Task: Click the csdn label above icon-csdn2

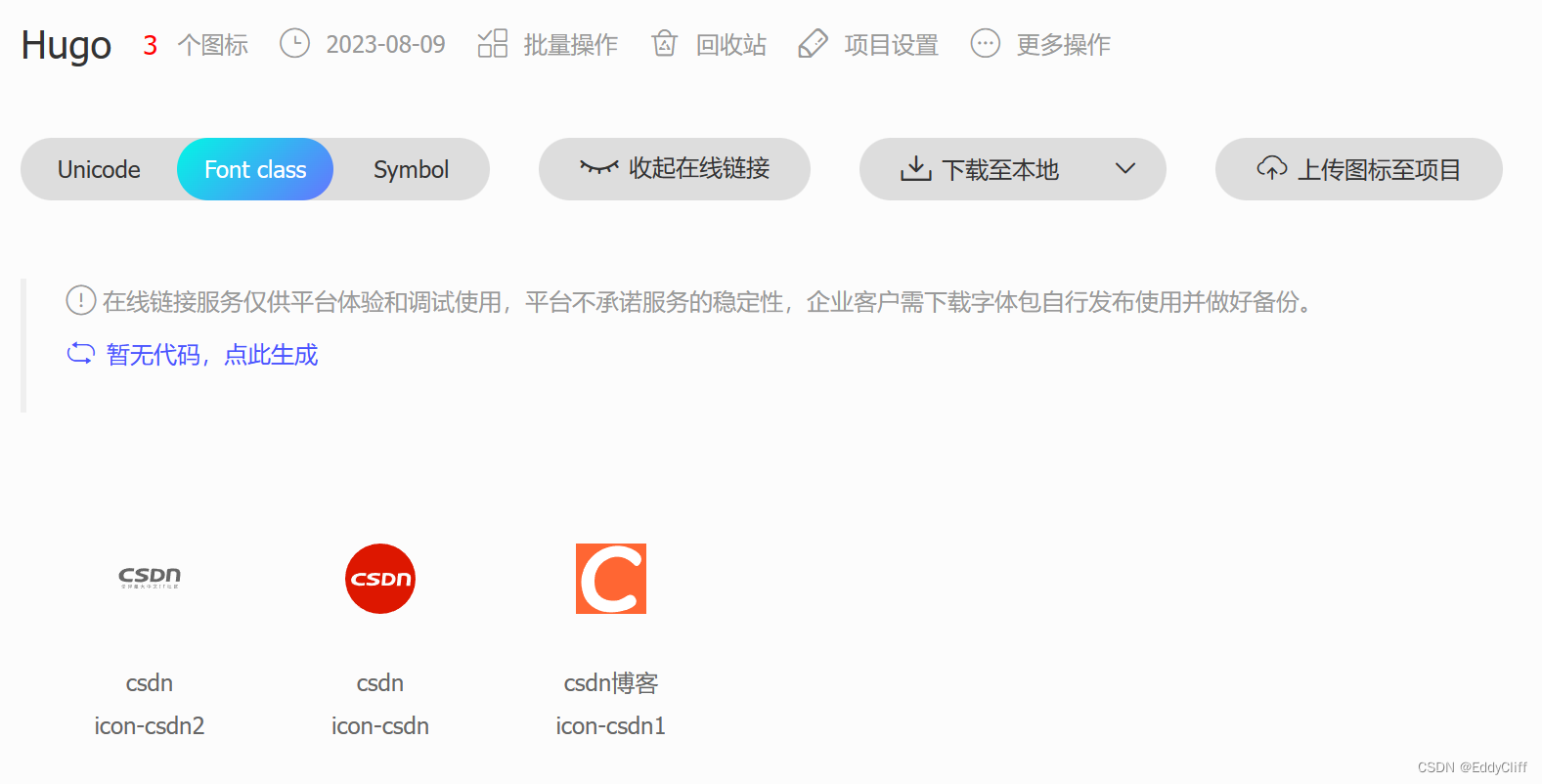Action: pos(150,682)
